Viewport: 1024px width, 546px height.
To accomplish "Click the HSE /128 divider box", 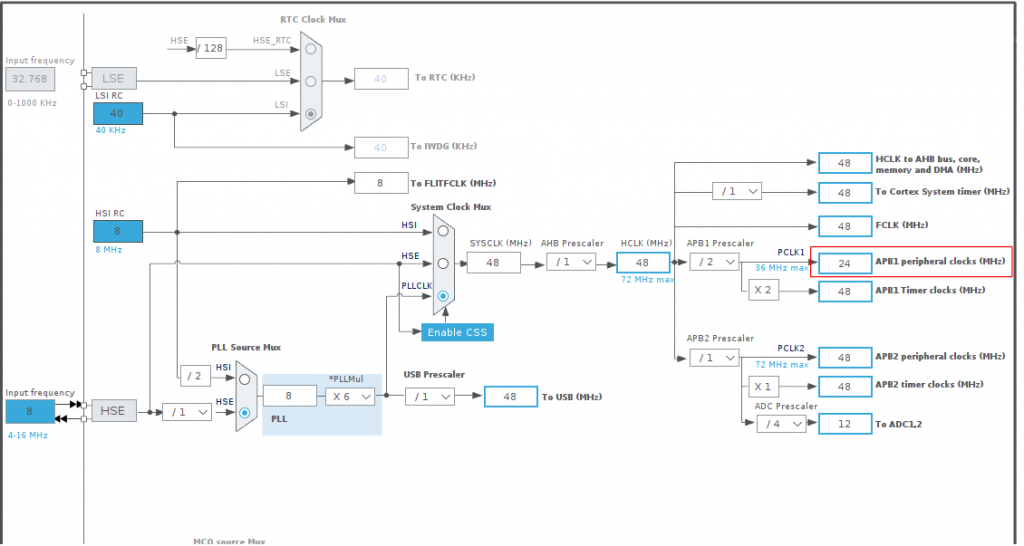I will point(211,48).
